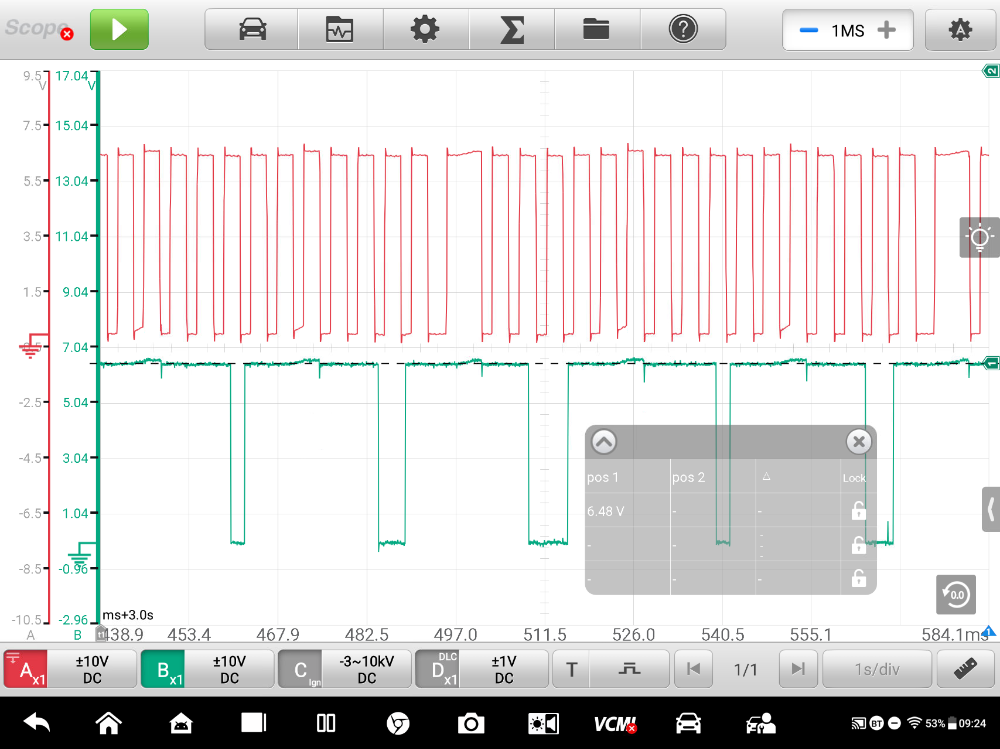Viewport: 1000px width, 749px height.
Task: Toggle channel B on or off
Action: [163, 669]
